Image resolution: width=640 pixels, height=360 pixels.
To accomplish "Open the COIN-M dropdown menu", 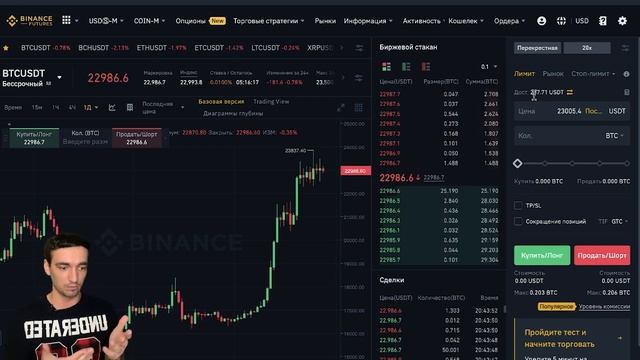I will pyautogui.click(x=149, y=21).
